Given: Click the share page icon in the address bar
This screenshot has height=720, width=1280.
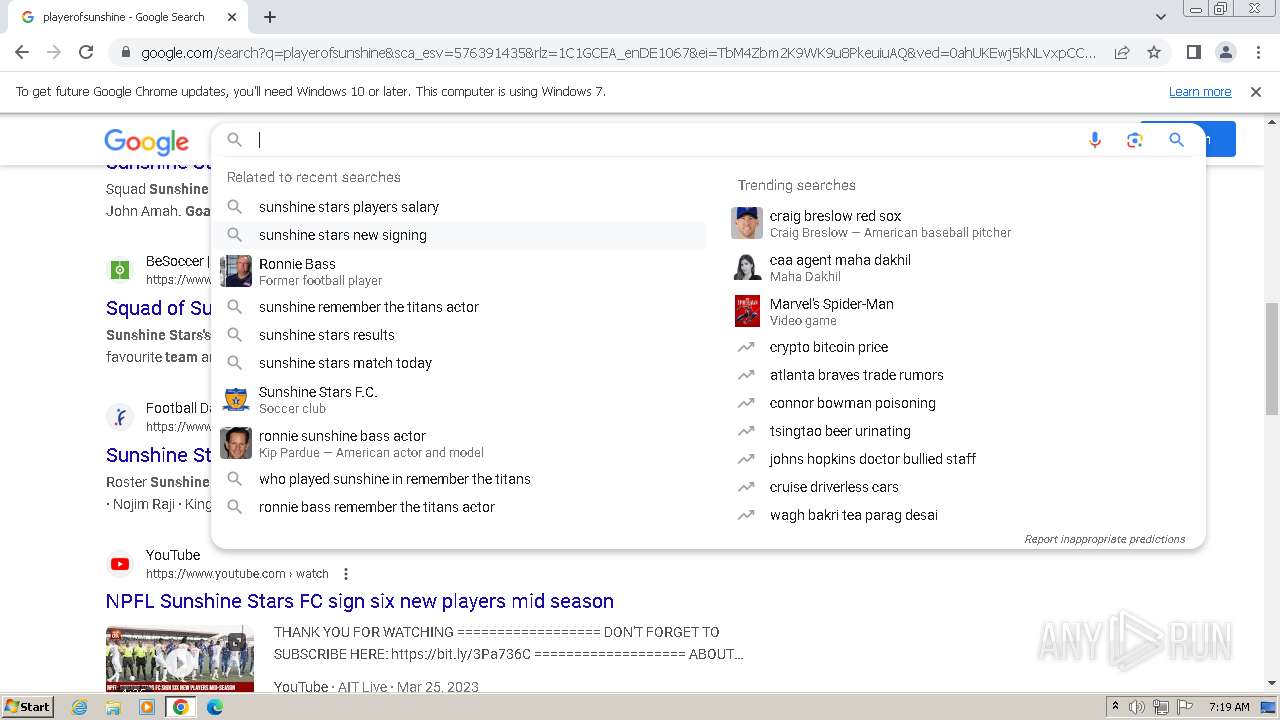Looking at the screenshot, I should [1122, 52].
